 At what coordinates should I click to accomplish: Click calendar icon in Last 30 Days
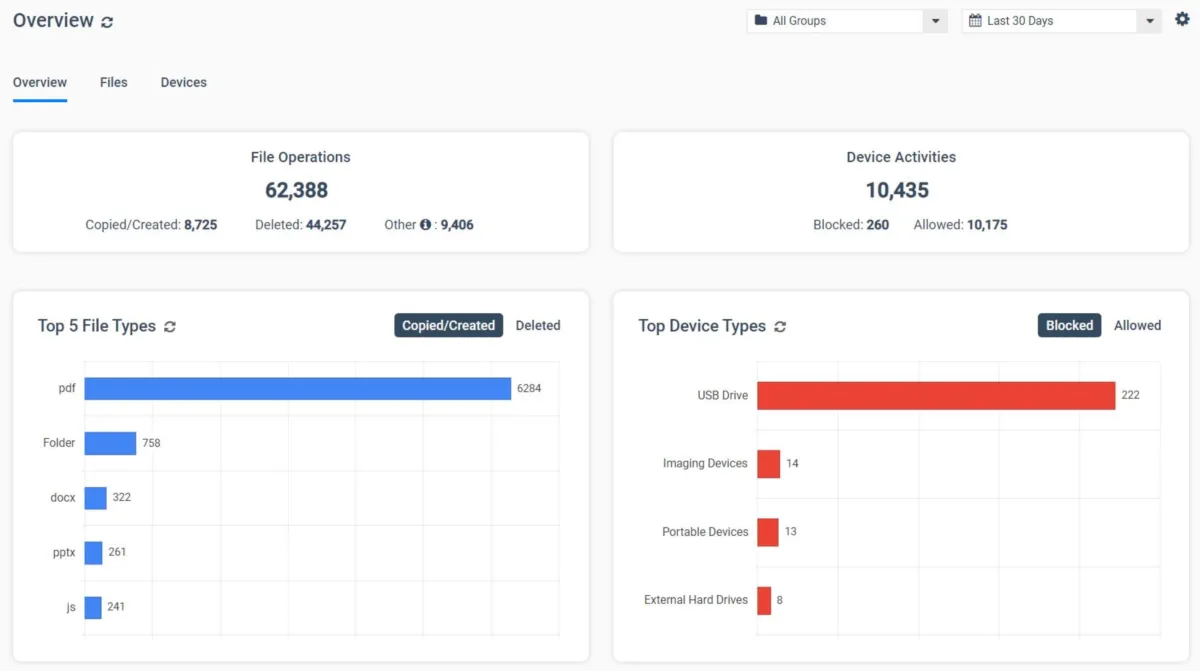click(x=975, y=21)
